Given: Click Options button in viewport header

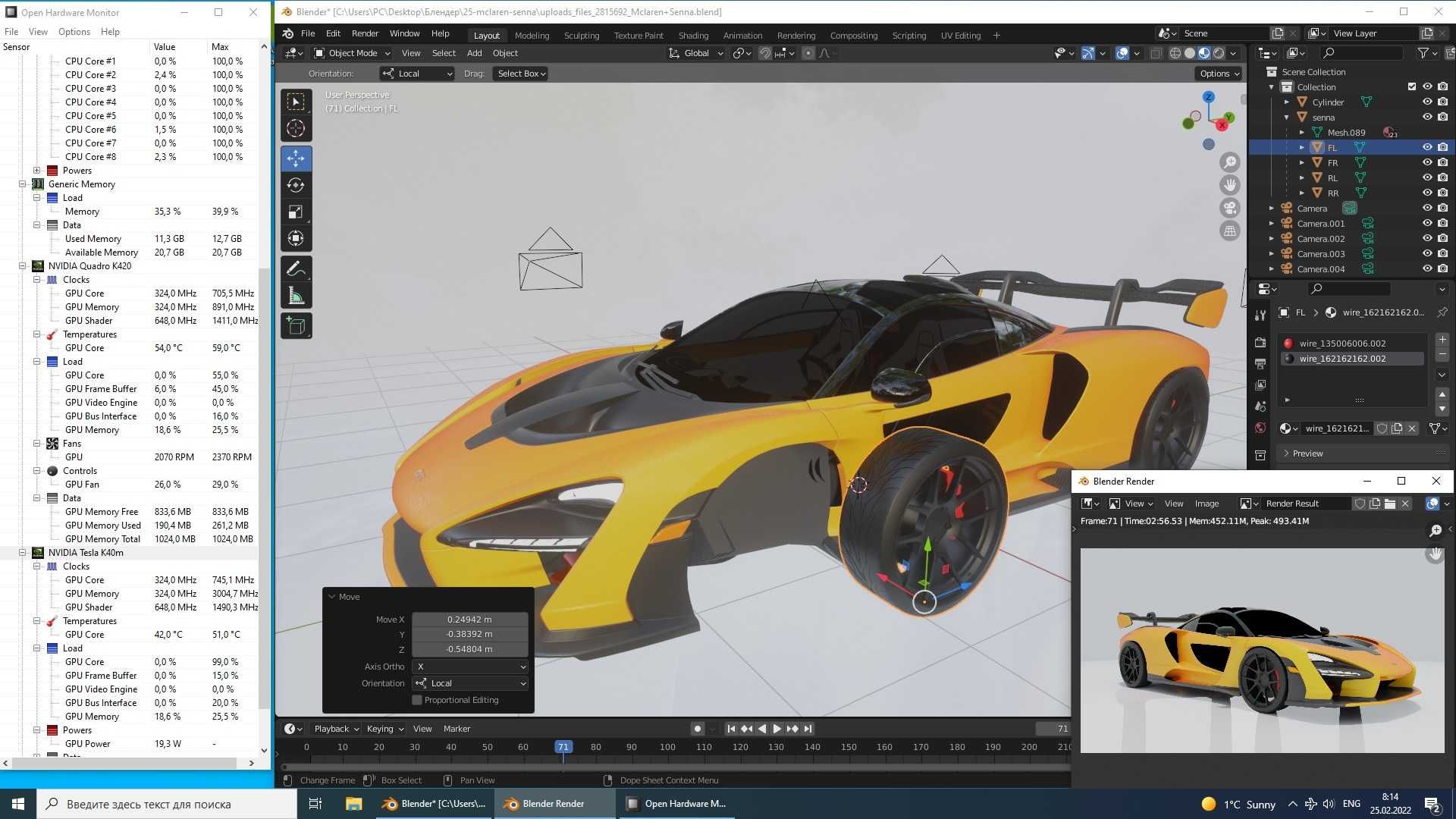Looking at the screenshot, I should coord(1219,74).
